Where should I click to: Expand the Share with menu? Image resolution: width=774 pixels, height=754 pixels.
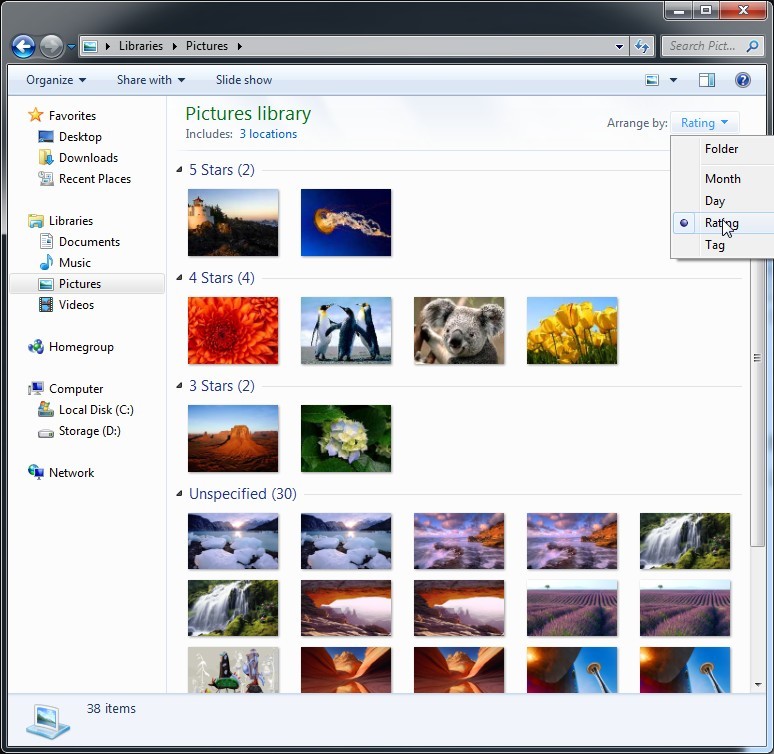[x=151, y=80]
